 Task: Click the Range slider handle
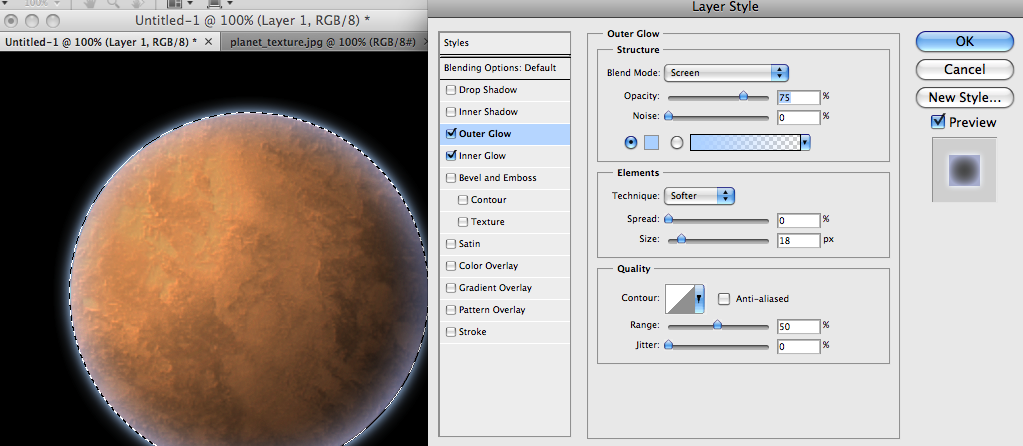718,324
